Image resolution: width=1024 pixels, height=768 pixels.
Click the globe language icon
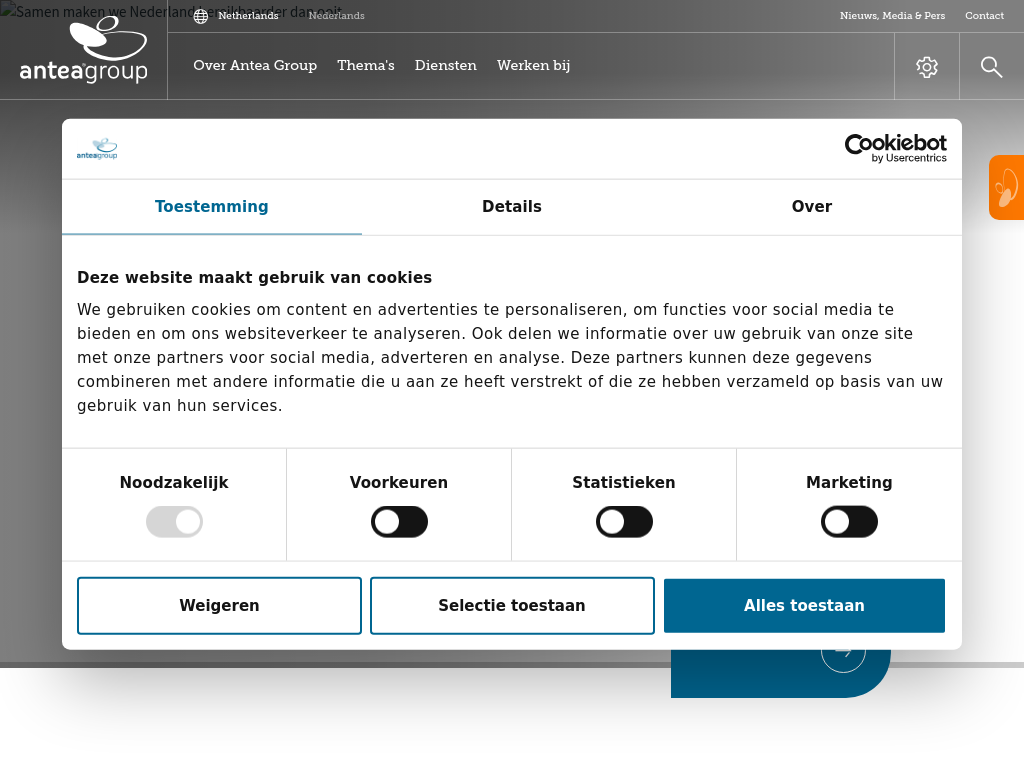click(x=201, y=16)
